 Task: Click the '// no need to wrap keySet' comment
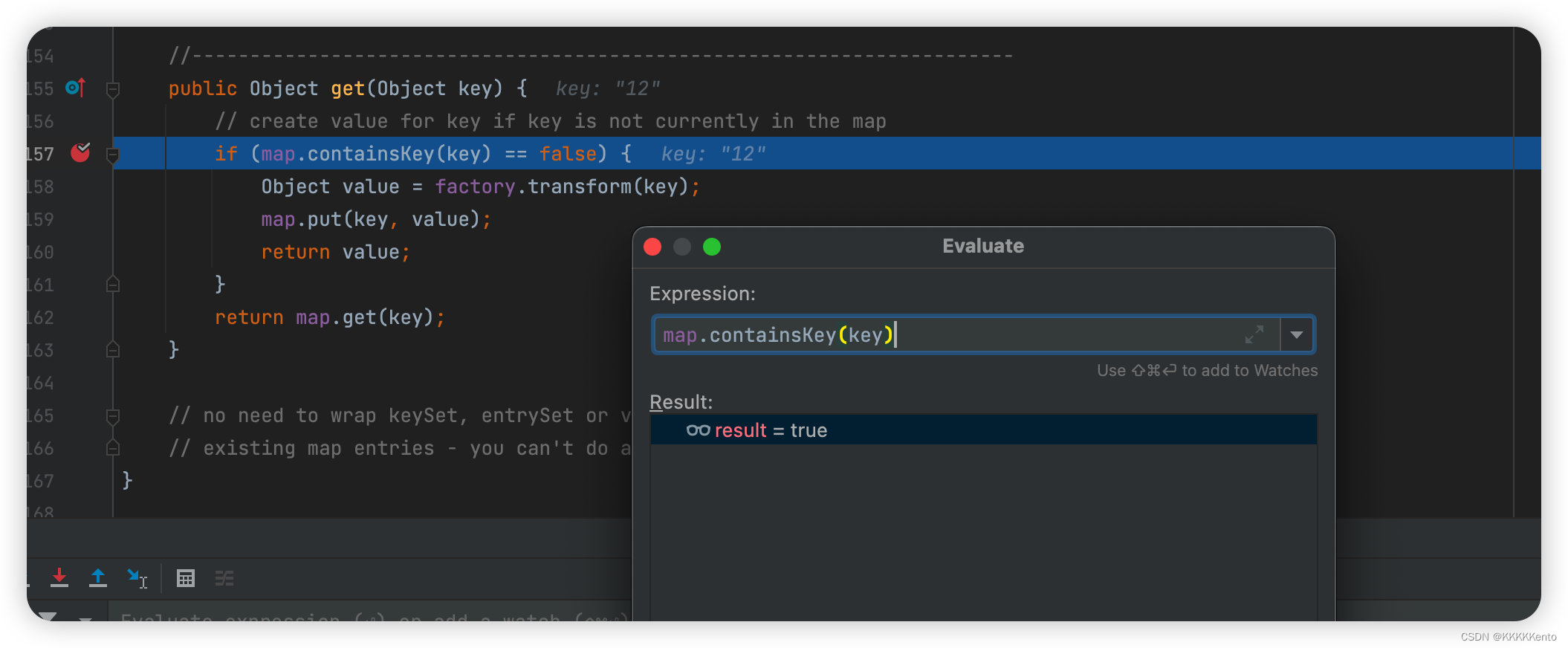(x=400, y=415)
